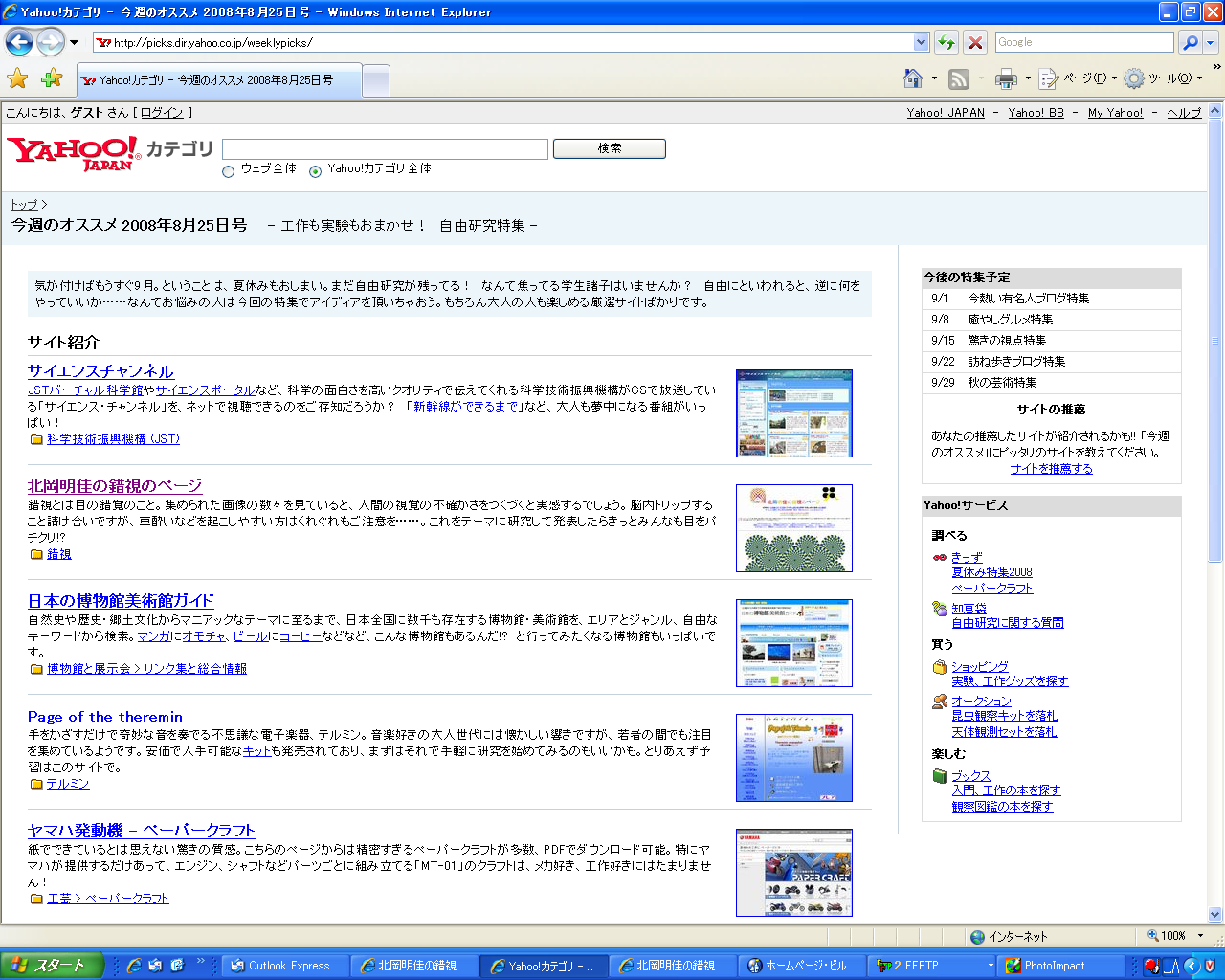Open Page of the theremin title link
1225x980 pixels.
[x=105, y=717]
